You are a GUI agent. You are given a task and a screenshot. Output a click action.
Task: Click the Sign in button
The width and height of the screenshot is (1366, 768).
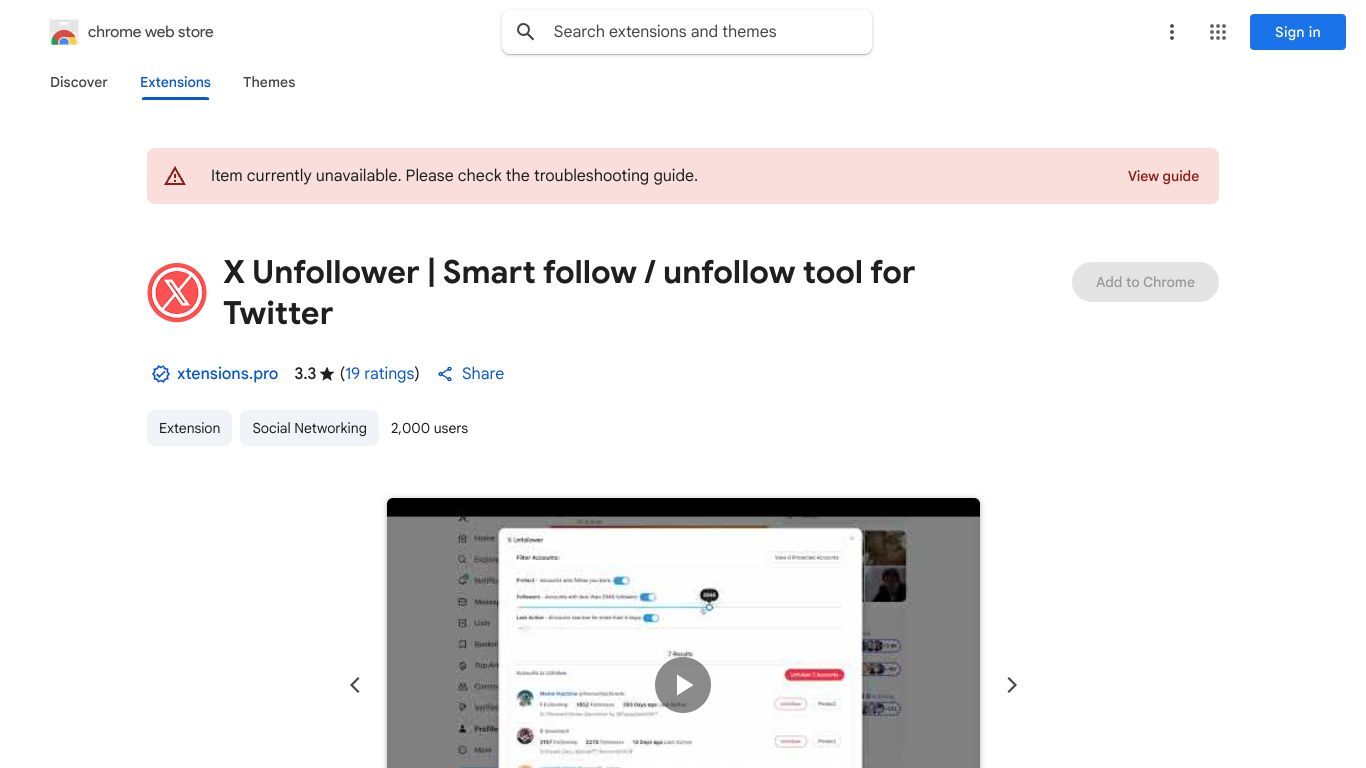(1298, 32)
